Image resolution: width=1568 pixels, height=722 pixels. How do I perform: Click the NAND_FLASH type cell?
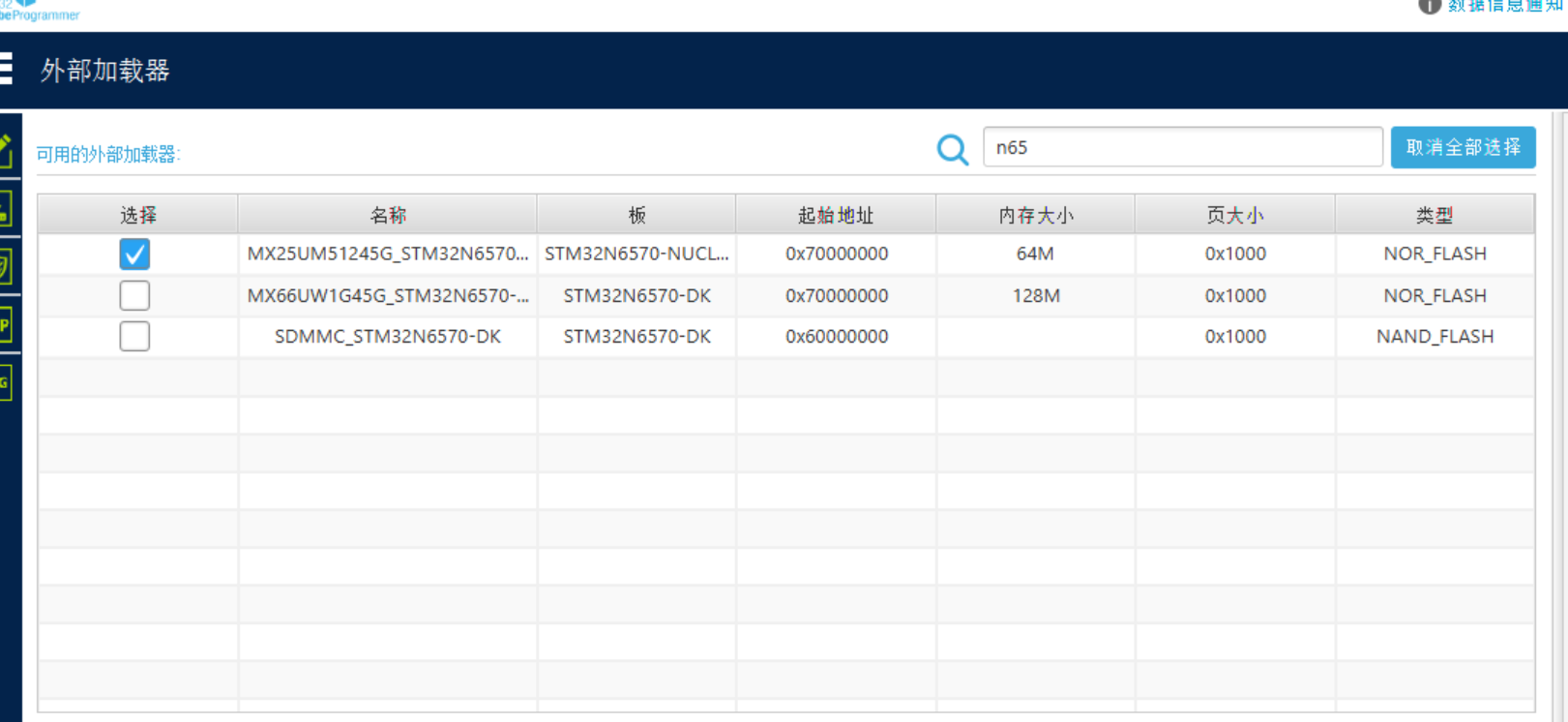tap(1435, 336)
